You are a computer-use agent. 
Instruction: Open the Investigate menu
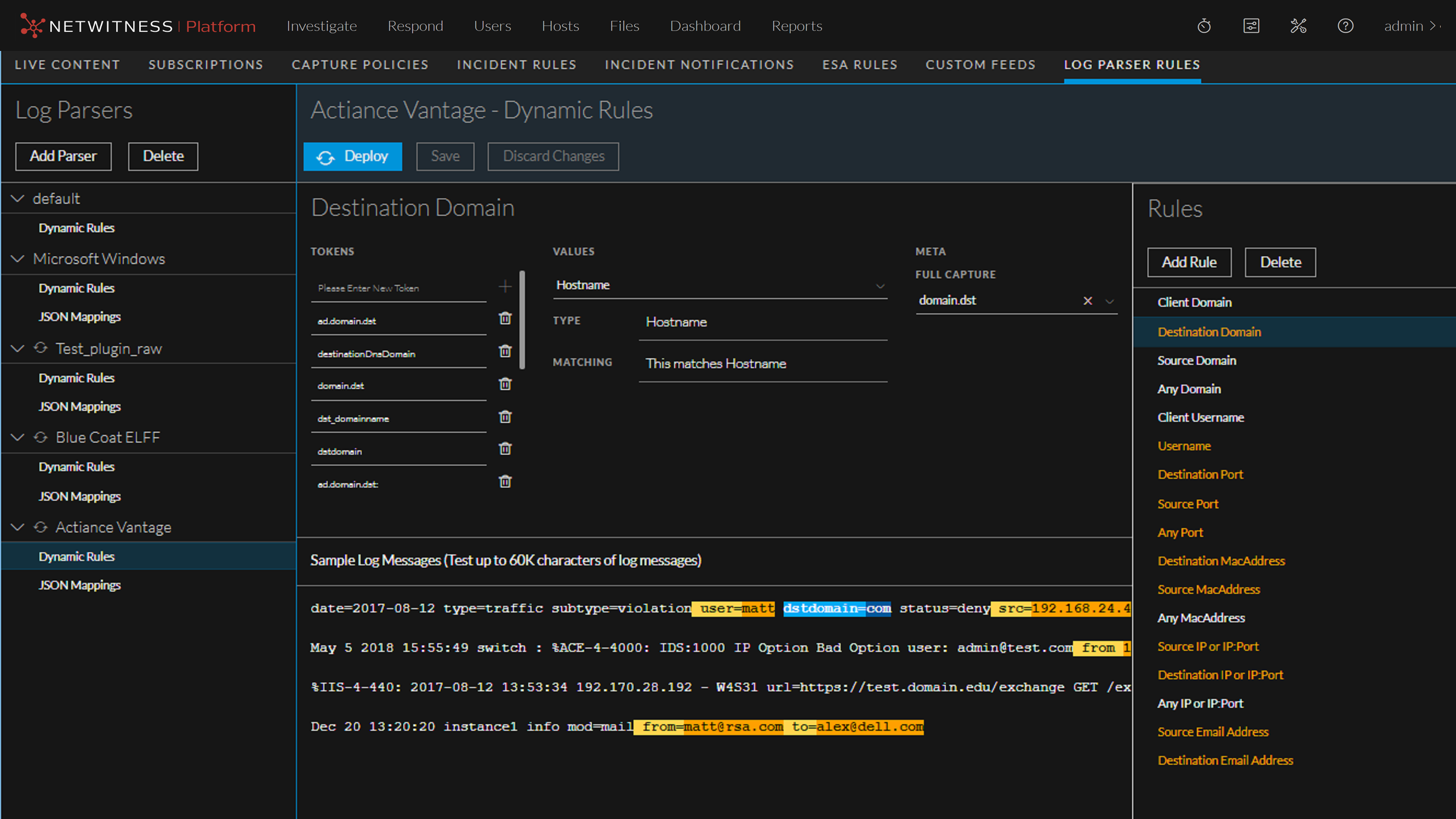tap(322, 26)
